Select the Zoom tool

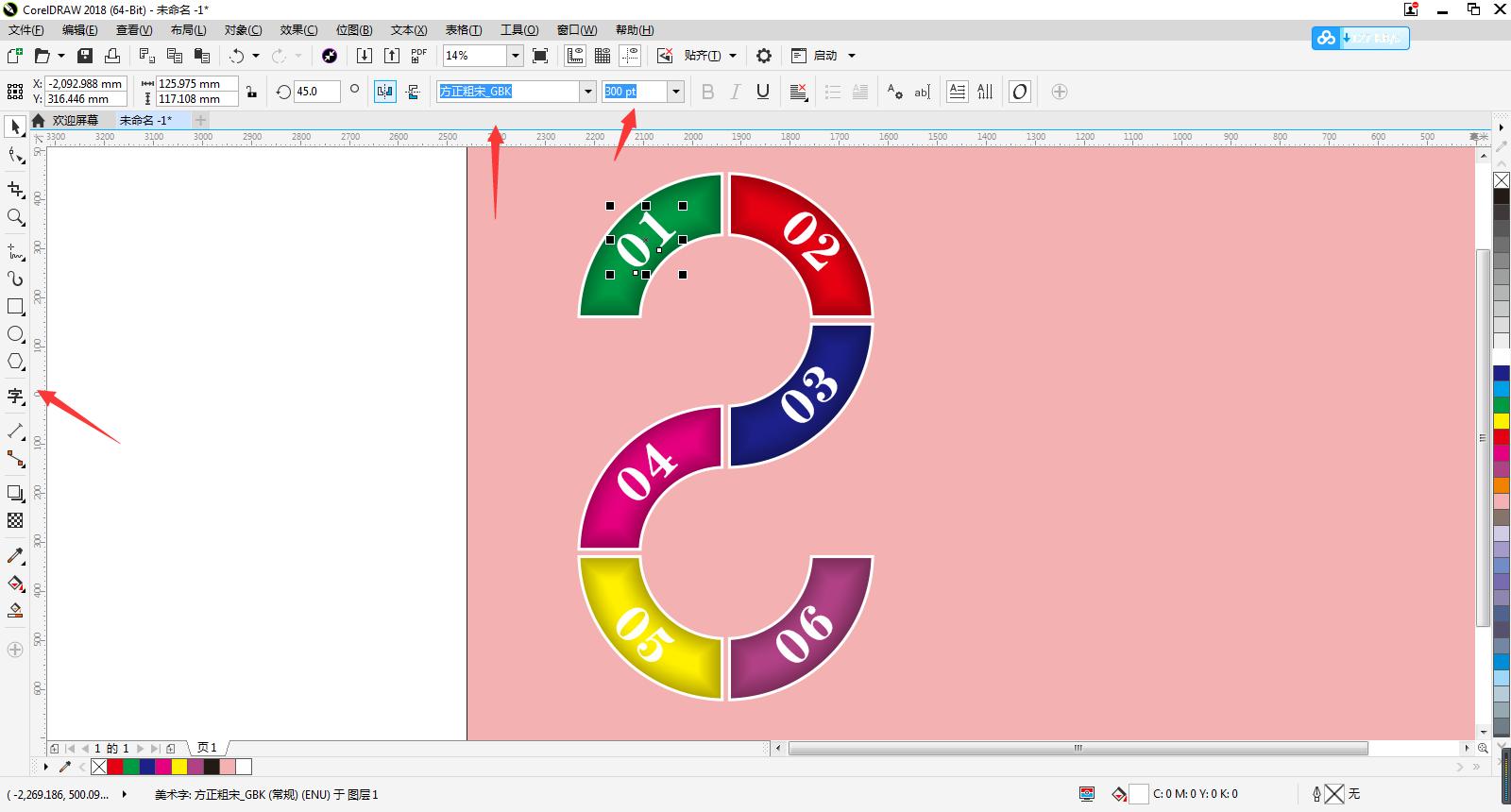coord(15,217)
